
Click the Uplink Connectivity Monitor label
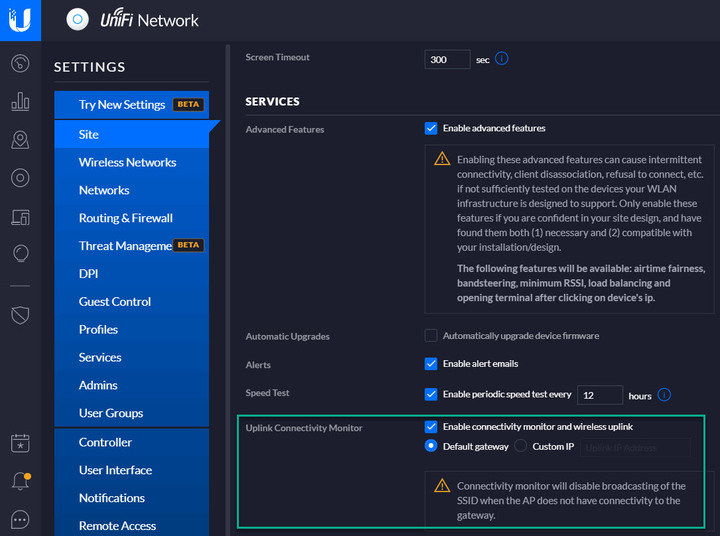(x=304, y=428)
